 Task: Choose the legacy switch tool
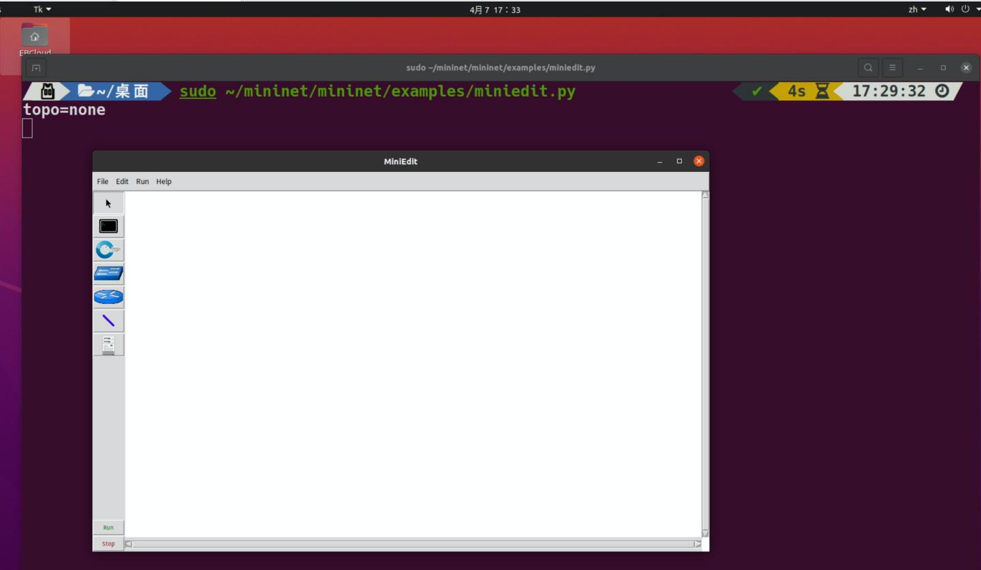tap(108, 273)
